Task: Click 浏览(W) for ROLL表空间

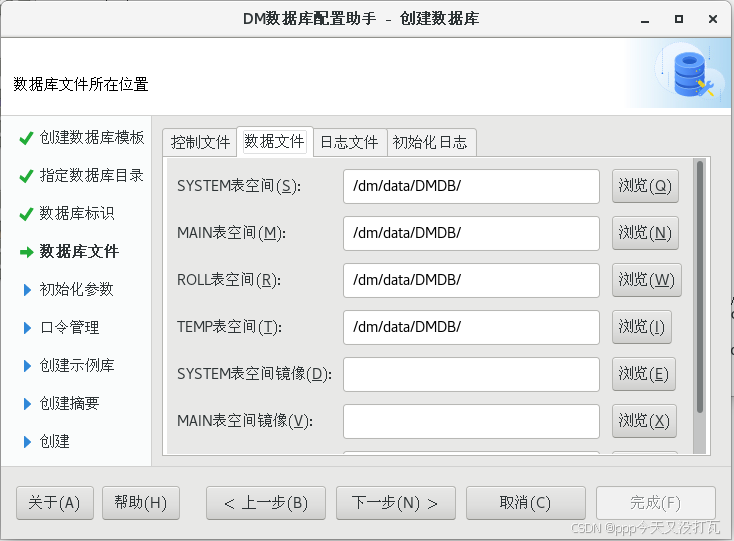Action: click(x=646, y=280)
